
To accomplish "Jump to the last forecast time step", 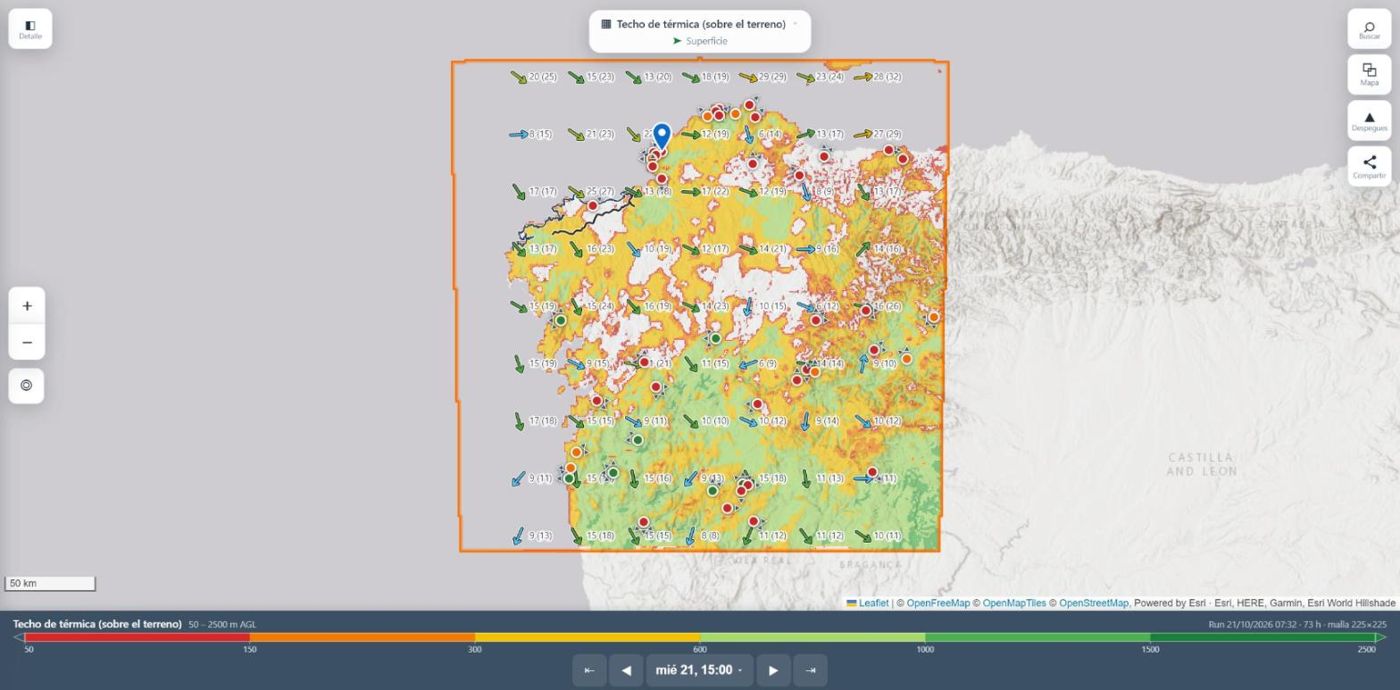I will point(810,670).
